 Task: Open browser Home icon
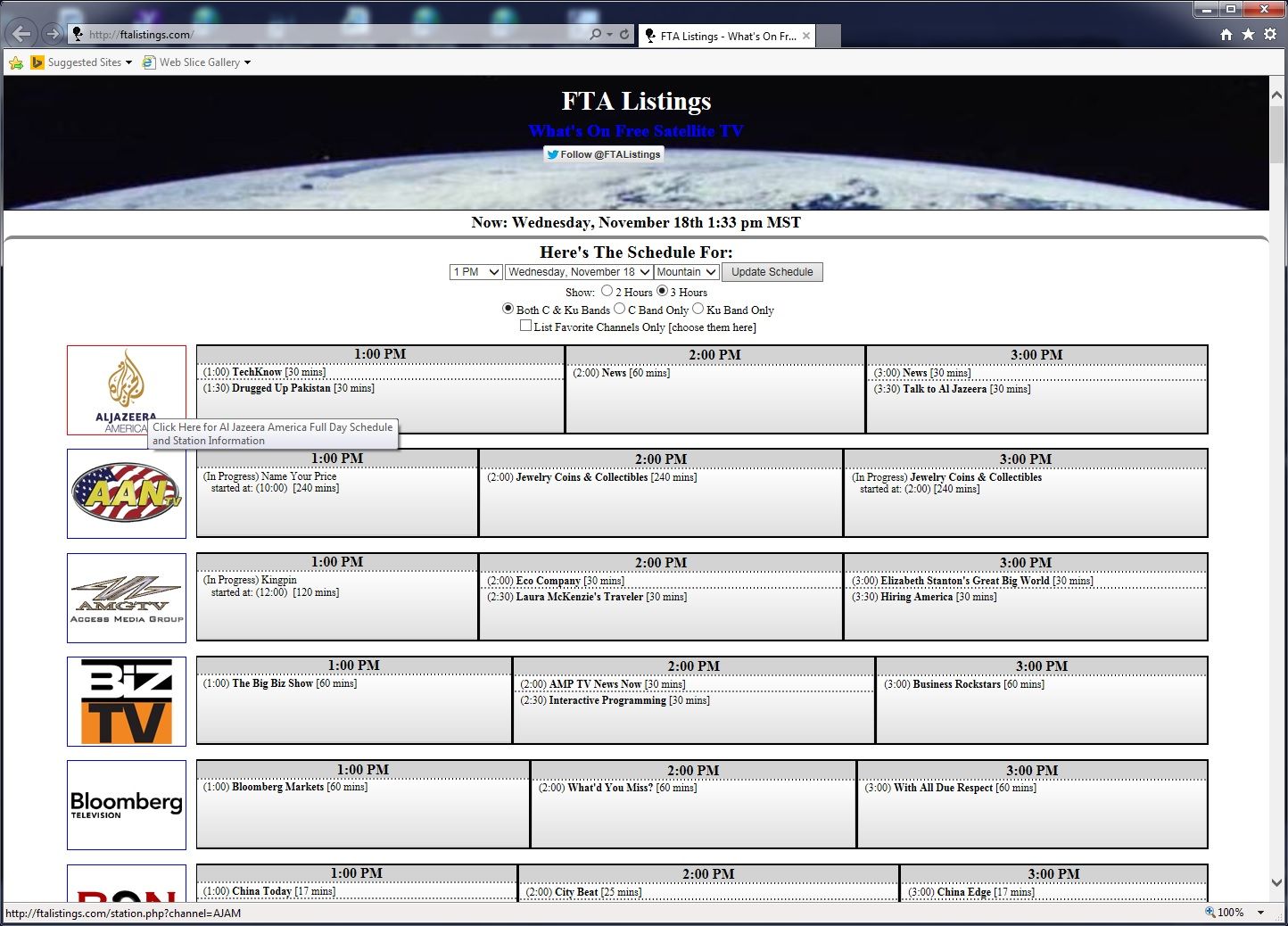[x=1226, y=35]
